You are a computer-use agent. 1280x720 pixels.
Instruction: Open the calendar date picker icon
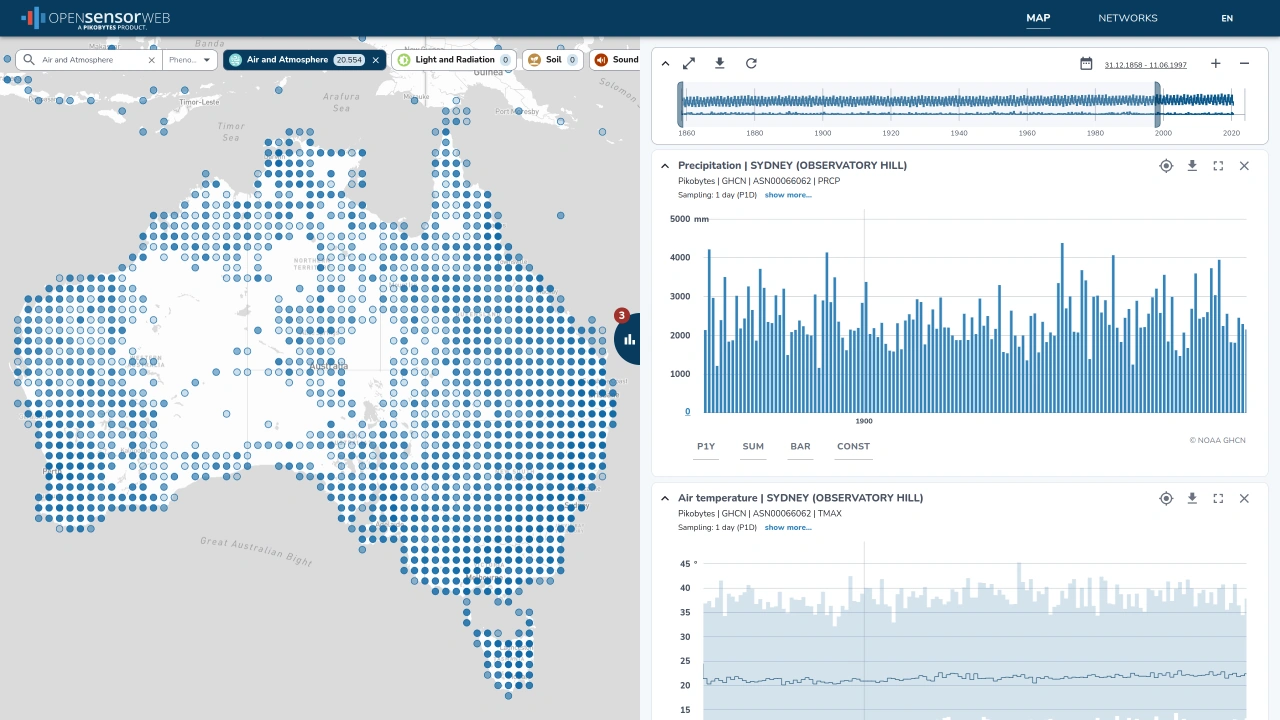(x=1086, y=63)
